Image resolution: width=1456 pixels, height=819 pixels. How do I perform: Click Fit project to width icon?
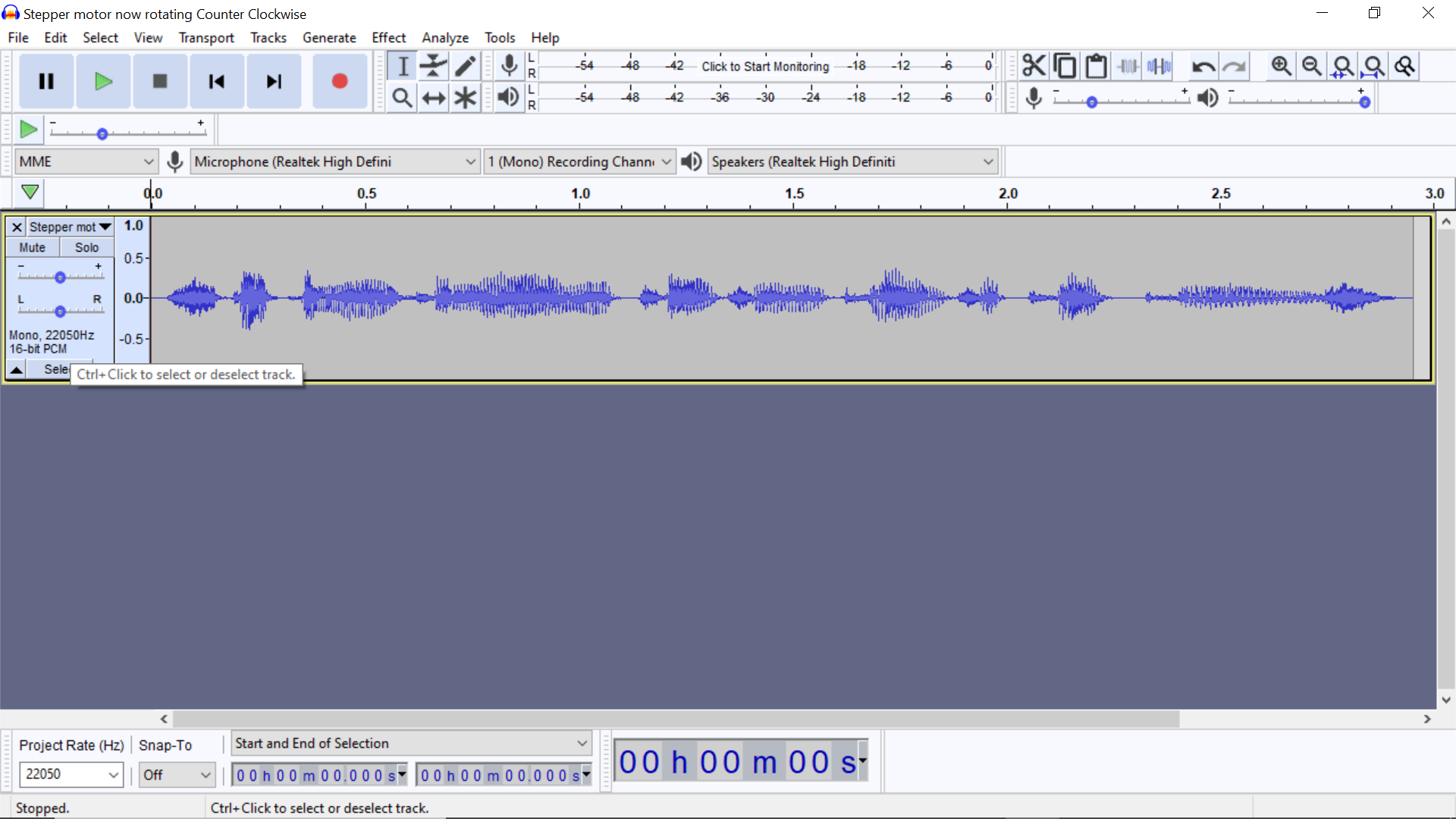tap(1374, 66)
